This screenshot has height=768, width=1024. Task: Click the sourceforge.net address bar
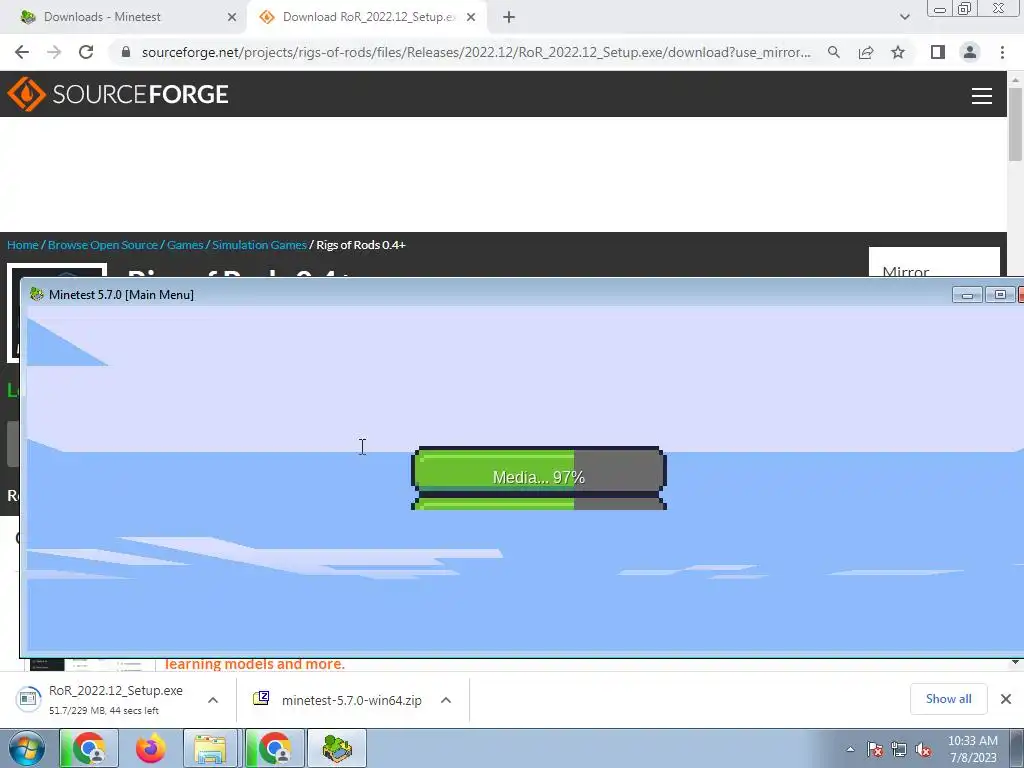point(475,52)
